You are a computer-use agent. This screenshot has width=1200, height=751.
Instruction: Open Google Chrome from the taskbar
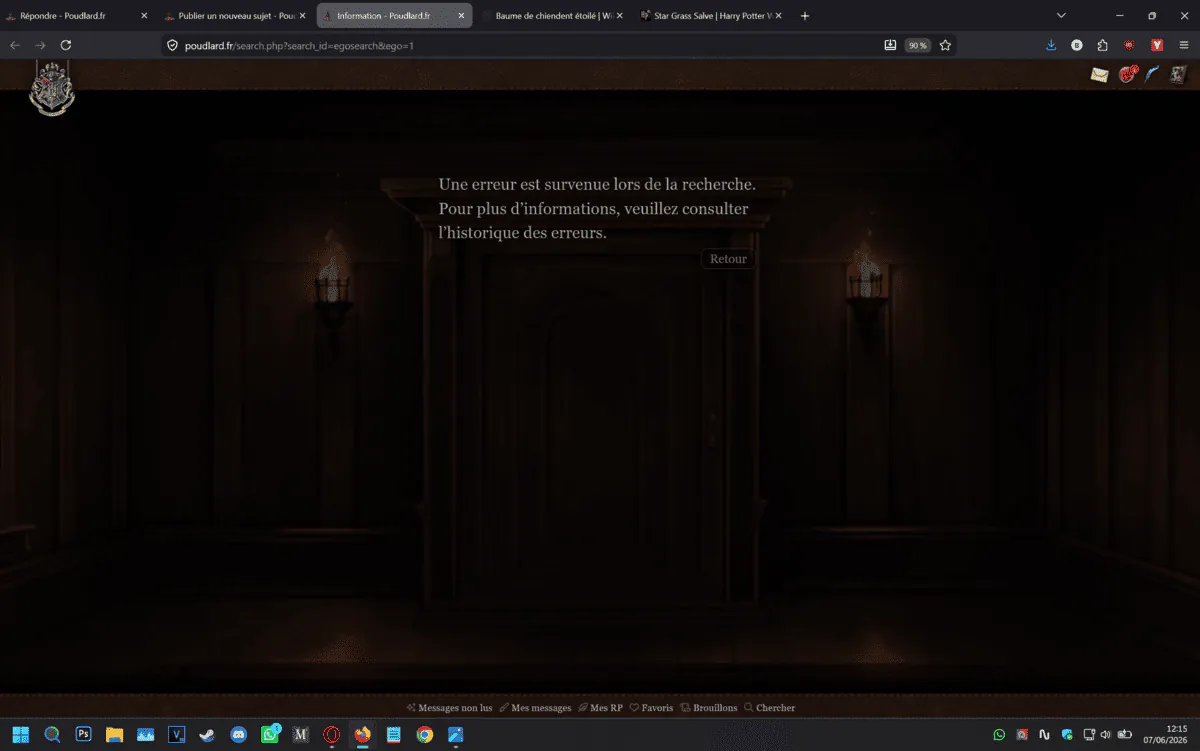(x=424, y=734)
